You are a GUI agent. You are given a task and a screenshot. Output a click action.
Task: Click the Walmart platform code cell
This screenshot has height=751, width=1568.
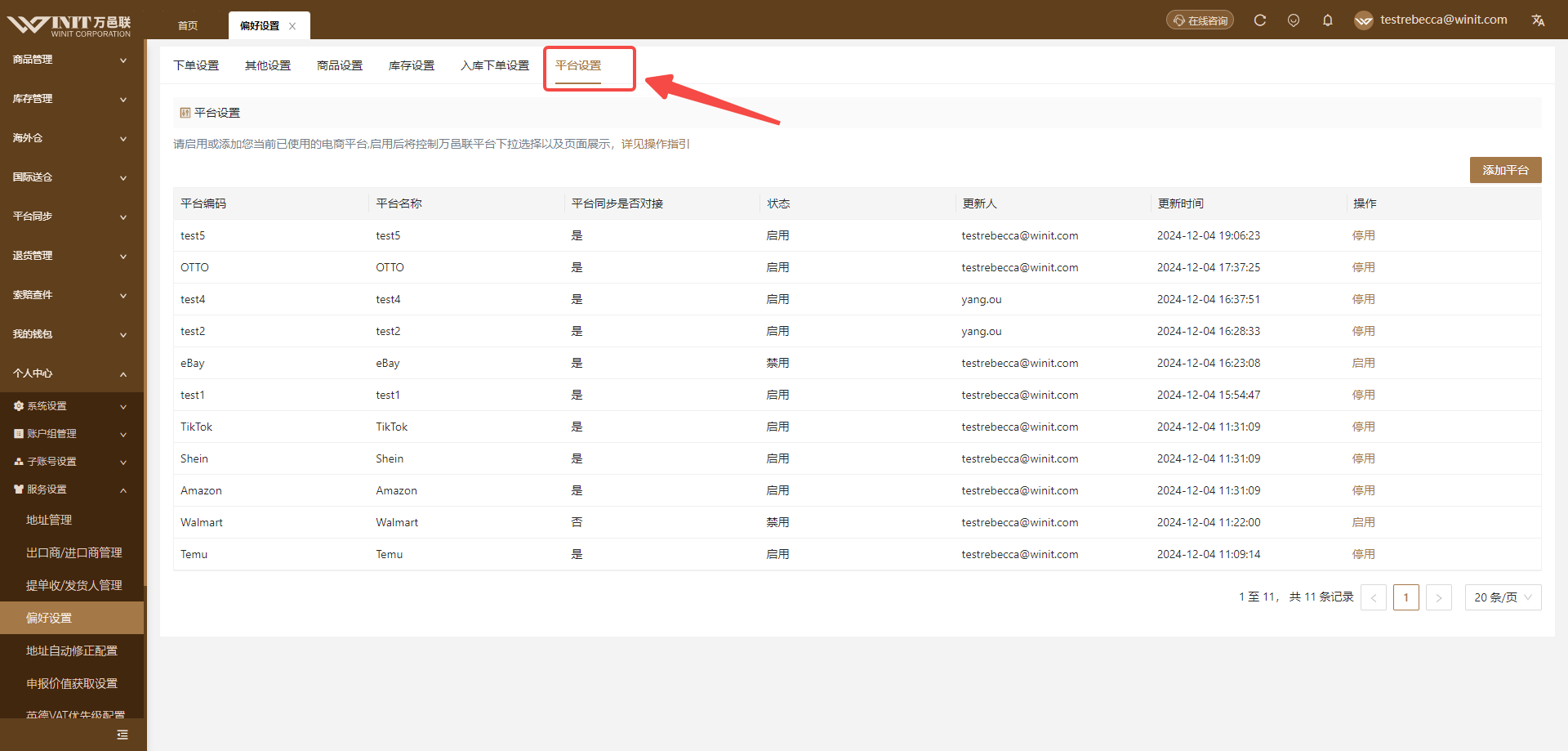coord(202,522)
